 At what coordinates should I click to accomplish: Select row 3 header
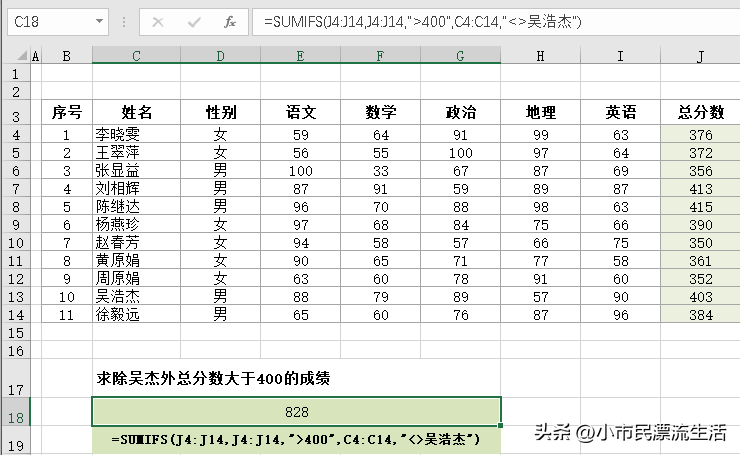pyautogui.click(x=16, y=112)
